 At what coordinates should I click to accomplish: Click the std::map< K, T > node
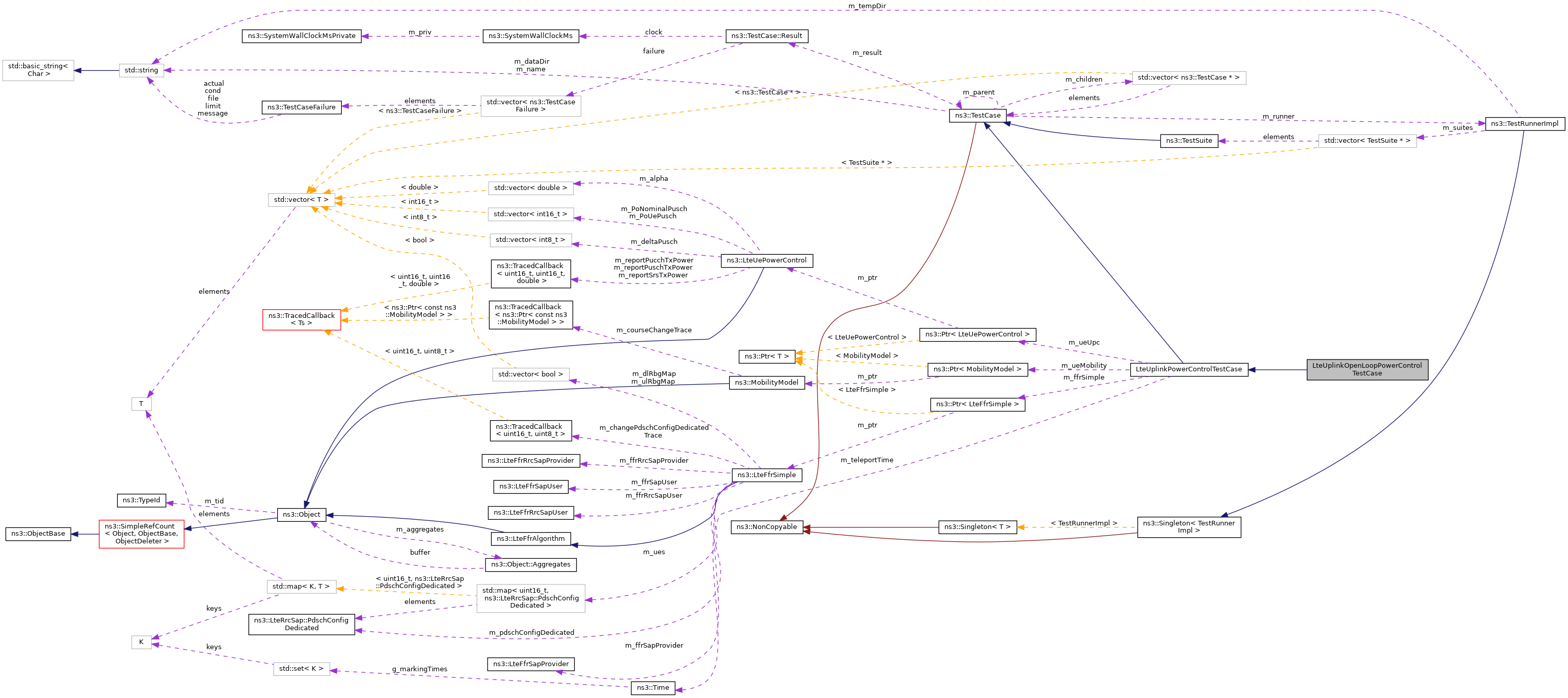301,587
